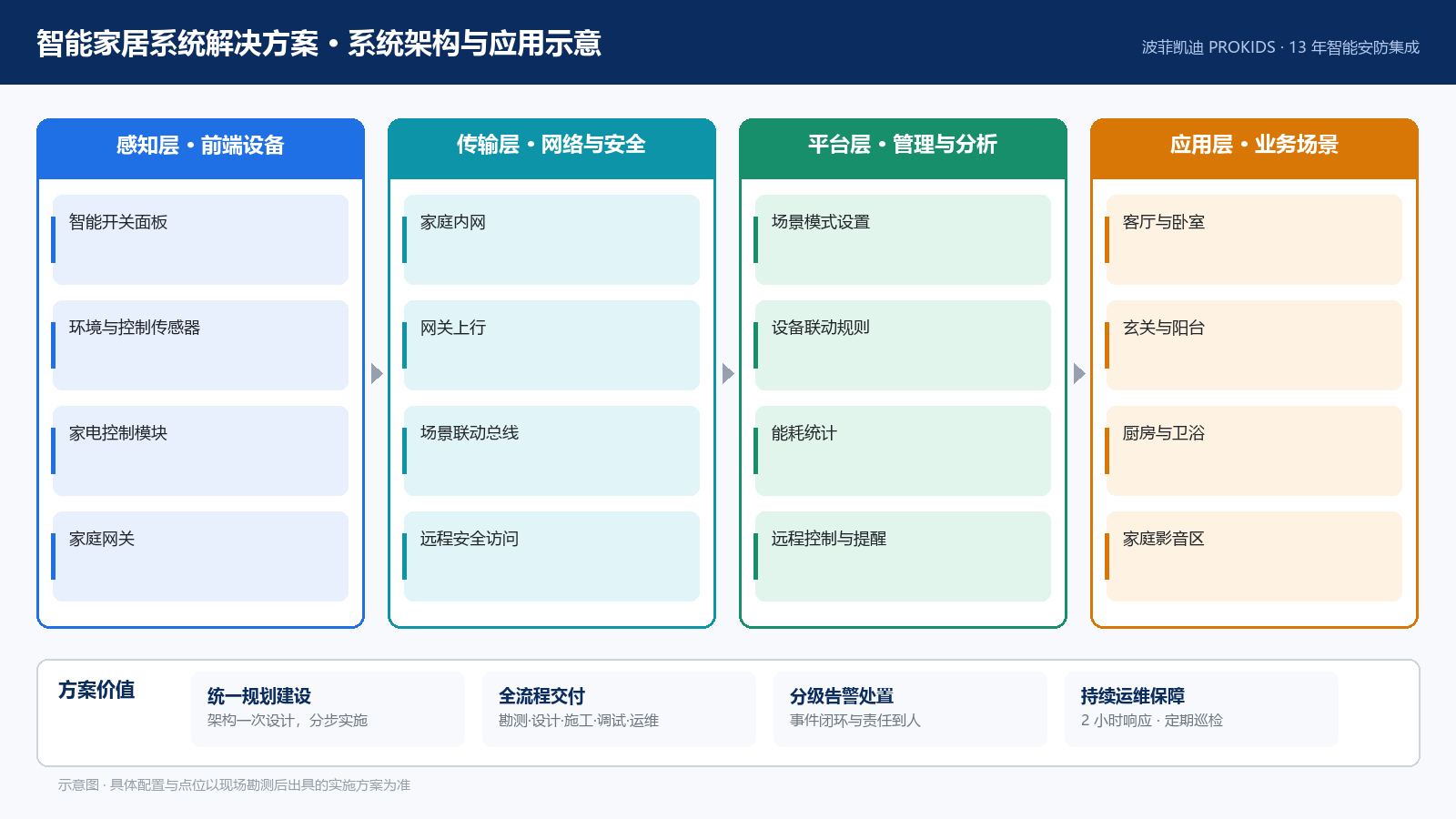Click the 全流程交付 value card
The image size is (1456, 819).
[x=619, y=709]
